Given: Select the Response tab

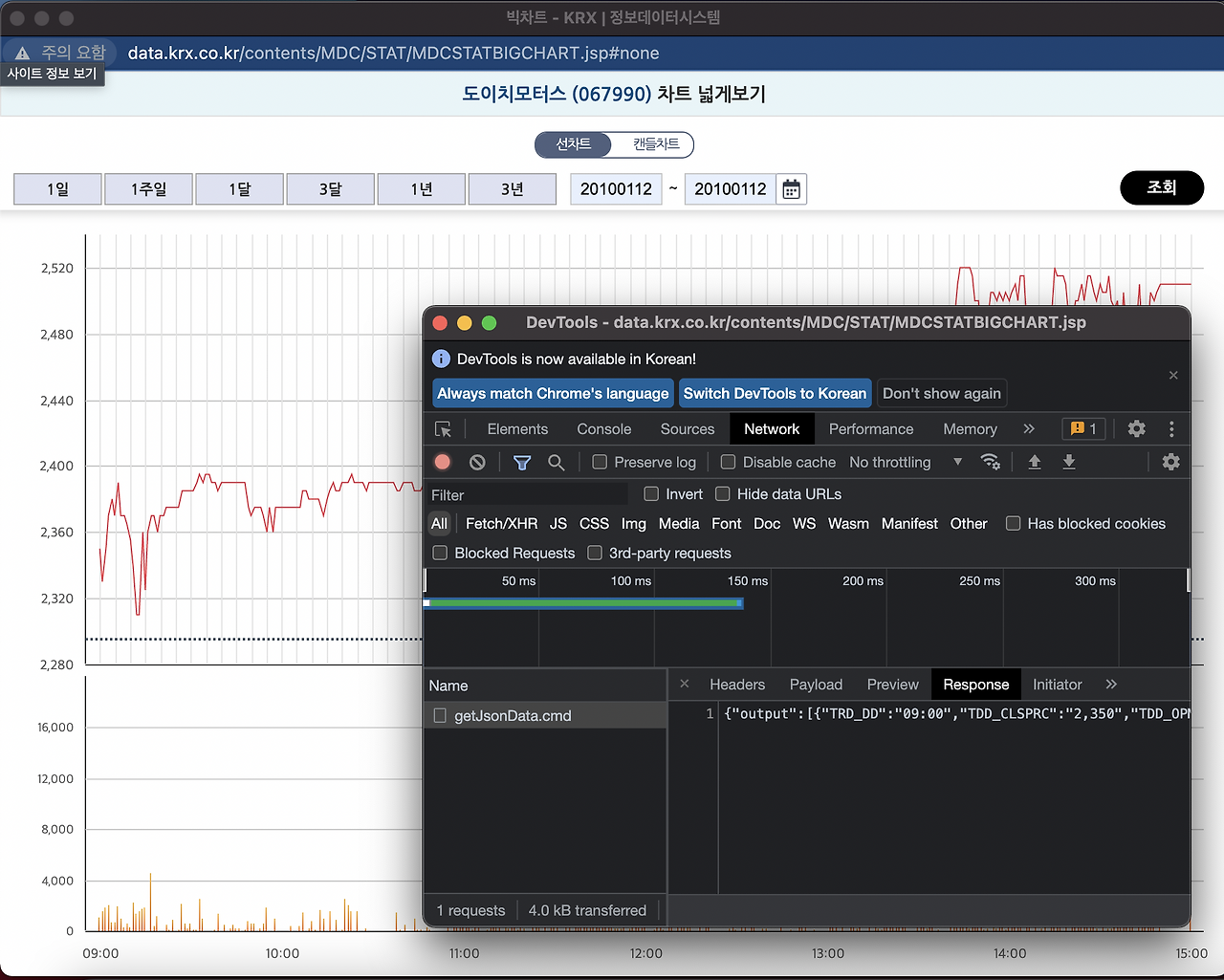Looking at the screenshot, I should pyautogui.click(x=975, y=685).
